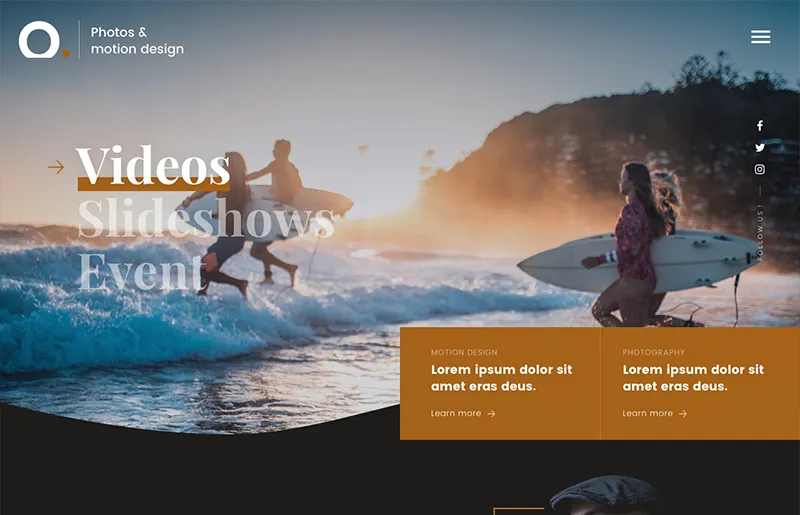Click the circular logo icon
Screen dimensions: 800x515
[x=40, y=40]
